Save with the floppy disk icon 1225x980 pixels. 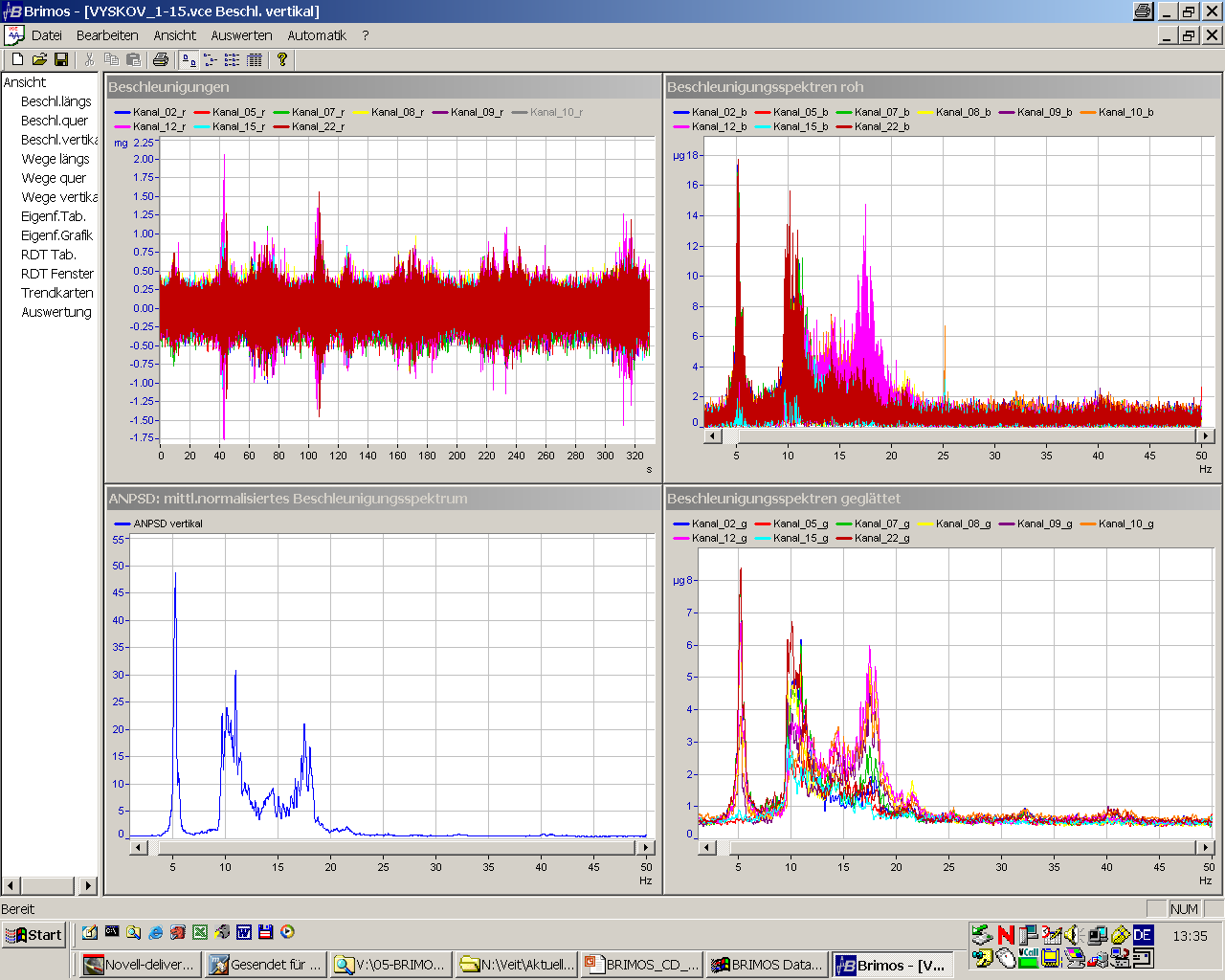61,59
